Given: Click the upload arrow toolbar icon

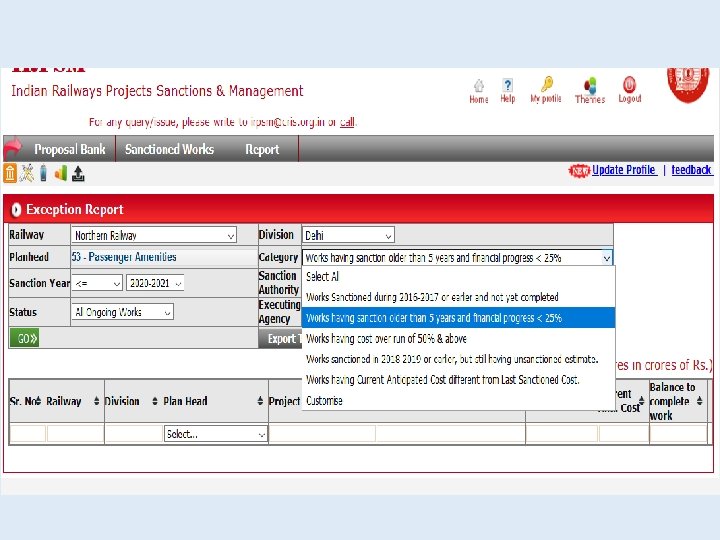Looking at the screenshot, I should tap(78, 174).
